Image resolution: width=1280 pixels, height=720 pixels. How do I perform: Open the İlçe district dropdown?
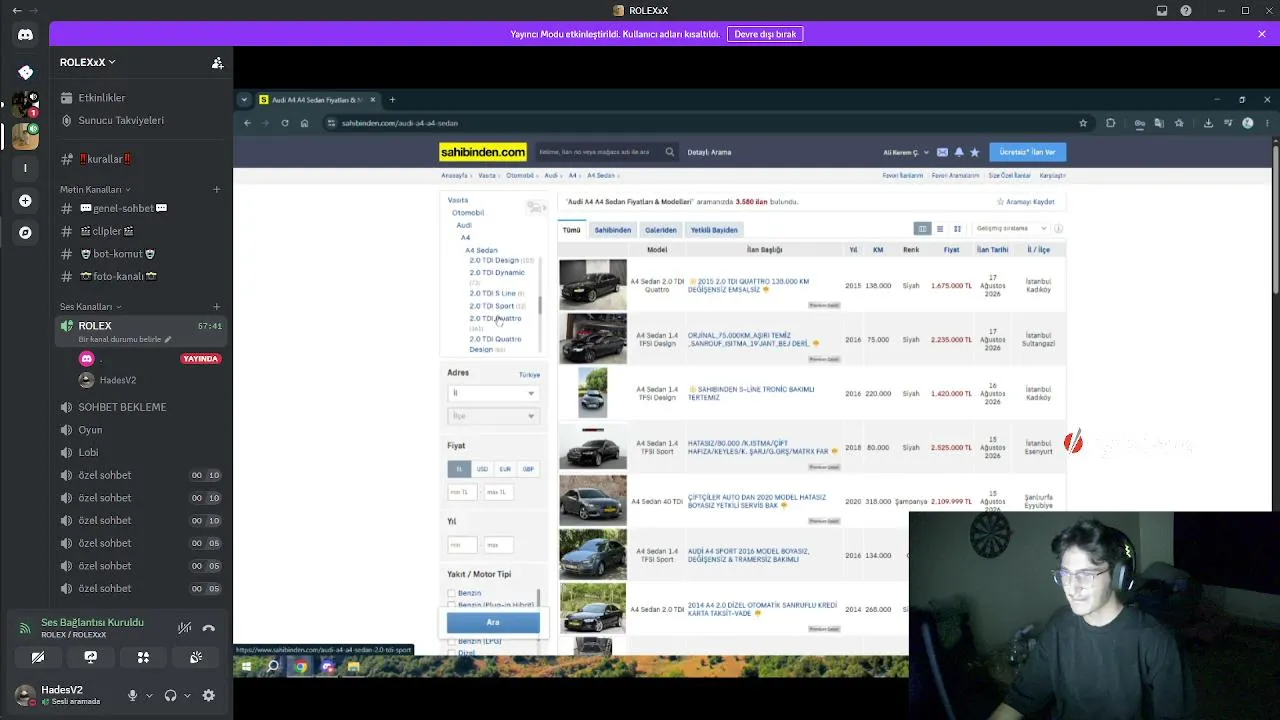click(493, 416)
